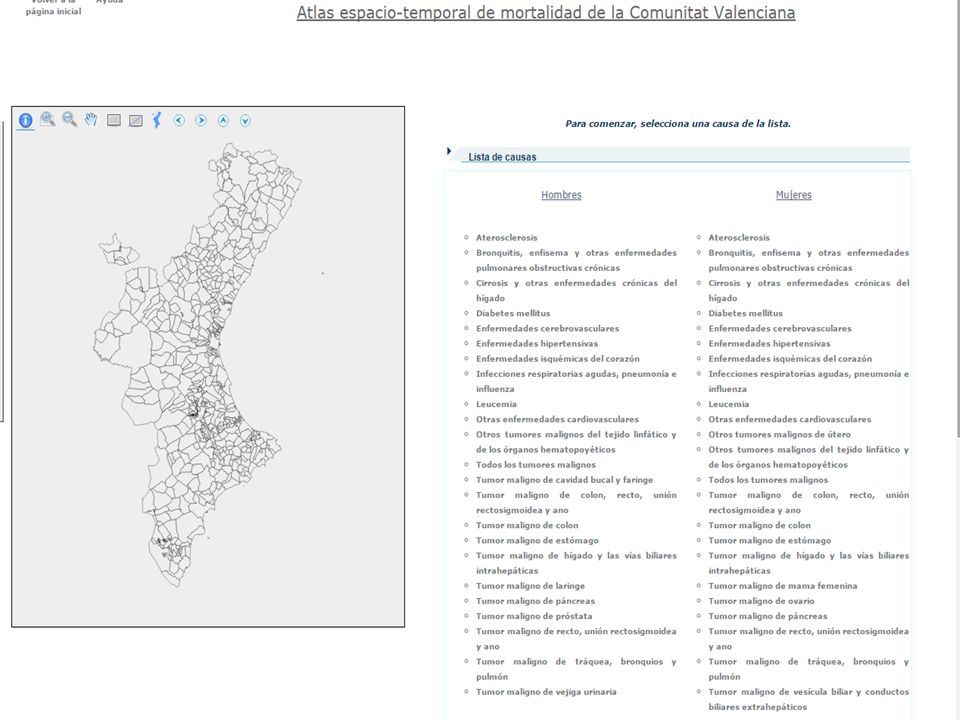960x720 pixels.
Task: Choose Diabetes mellitus under Hombres
Action: point(513,313)
